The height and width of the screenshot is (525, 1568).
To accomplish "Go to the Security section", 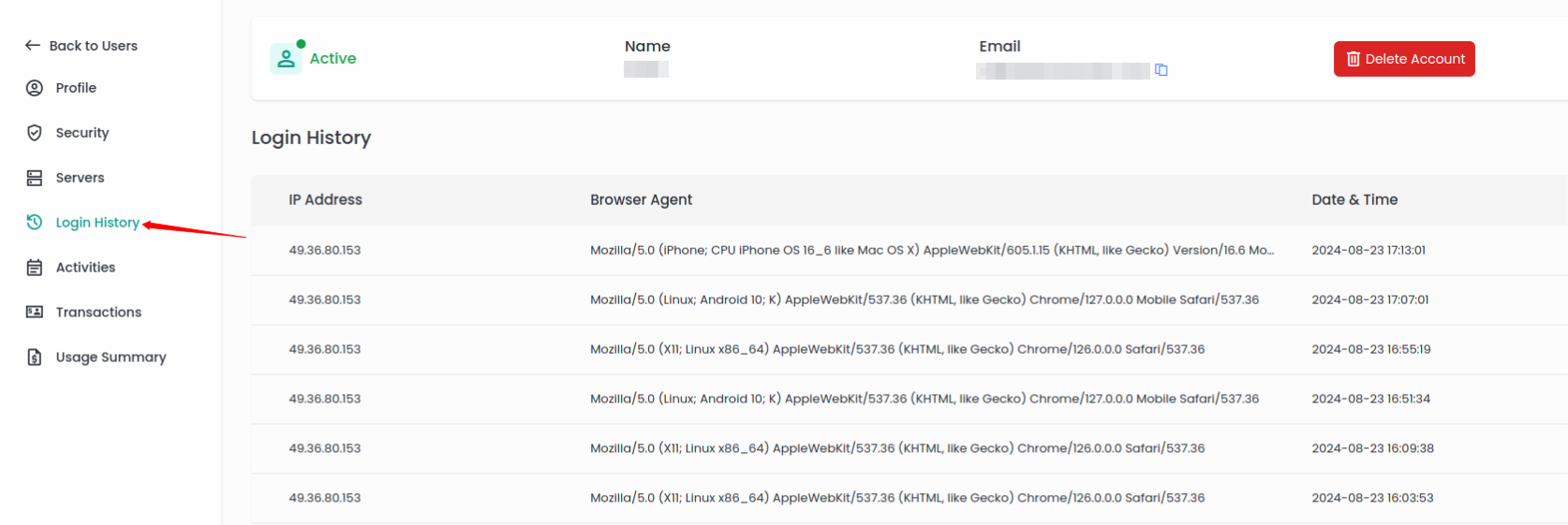I will (82, 133).
